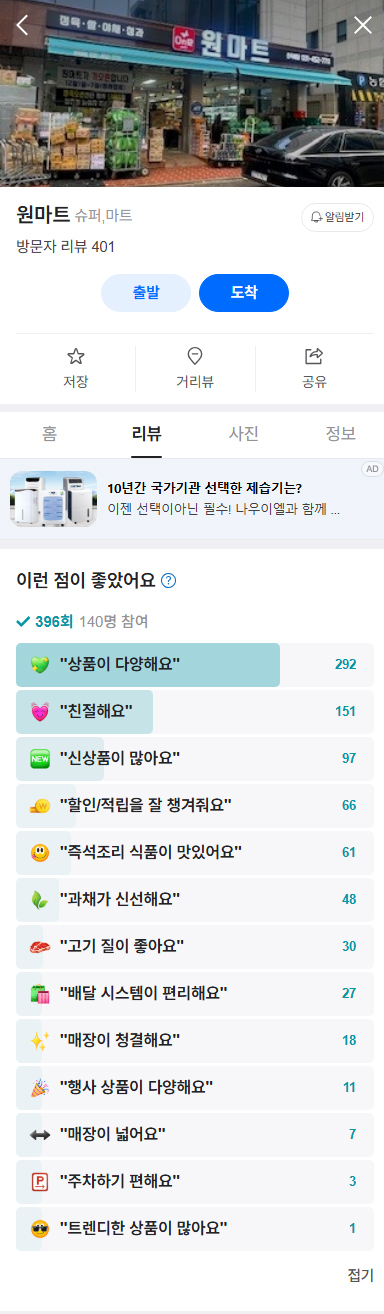Set as destination with 도착 button
Screen dimensions: 384x1314
point(244,293)
